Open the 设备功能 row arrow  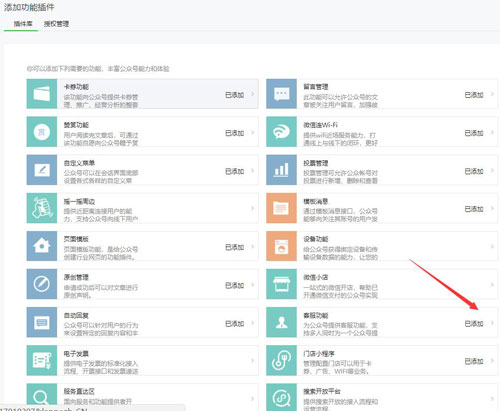tap(492, 246)
